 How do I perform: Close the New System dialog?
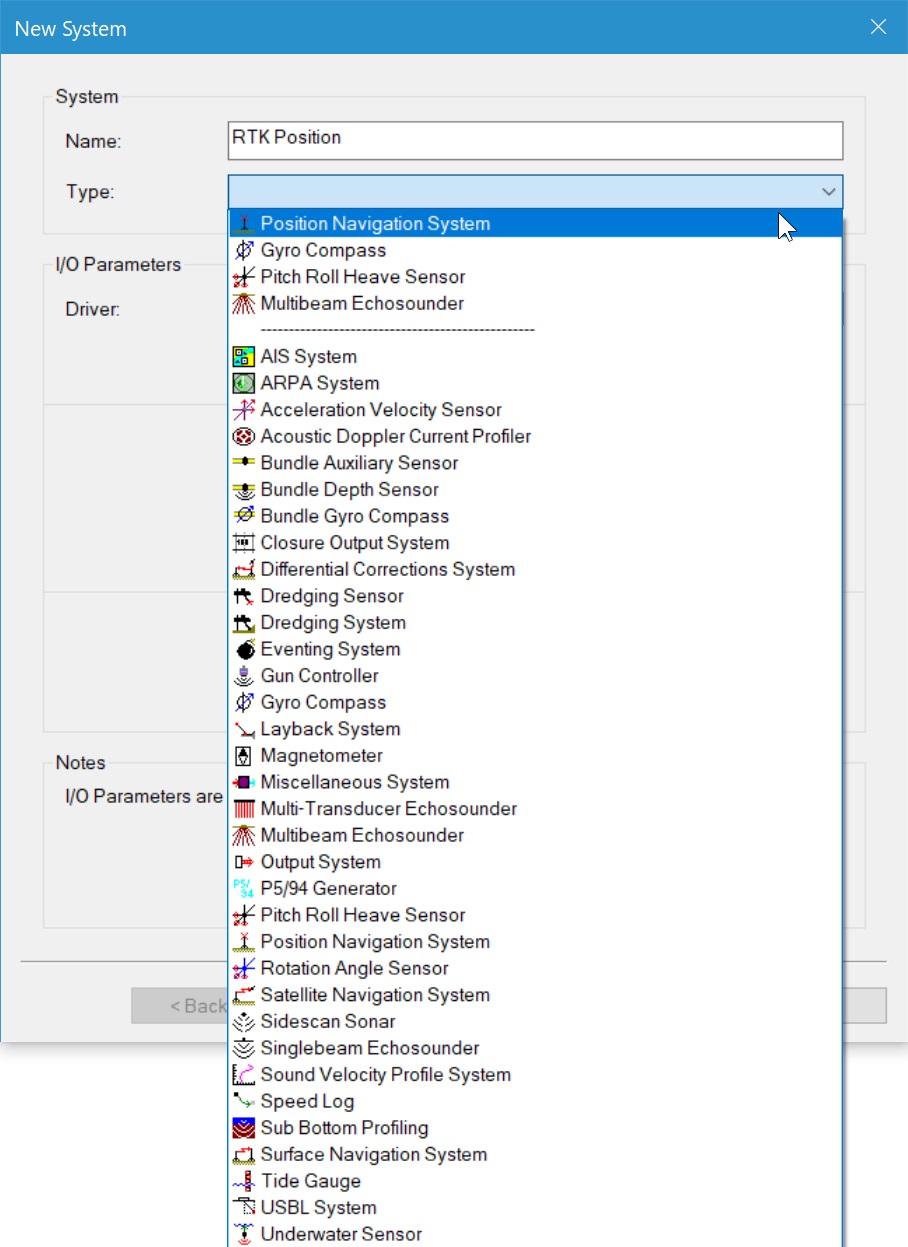[x=878, y=27]
